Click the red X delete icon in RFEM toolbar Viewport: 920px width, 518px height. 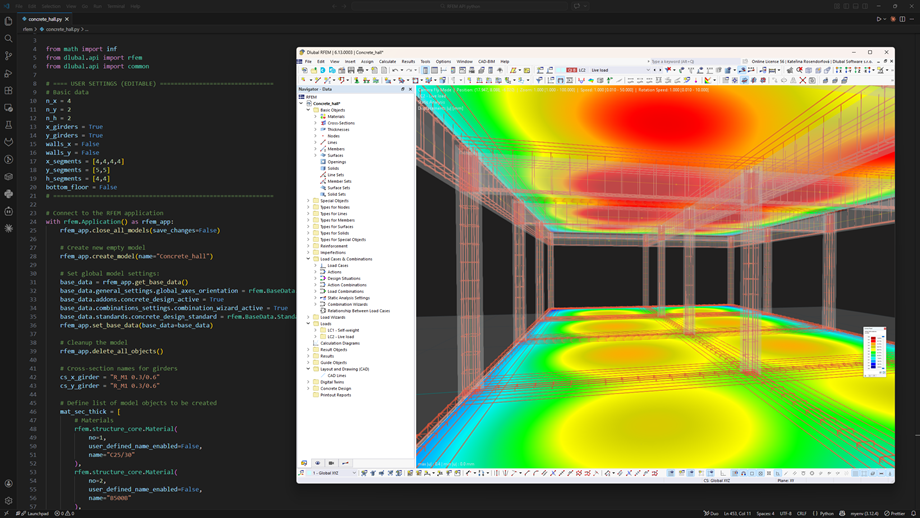[x=803, y=80]
